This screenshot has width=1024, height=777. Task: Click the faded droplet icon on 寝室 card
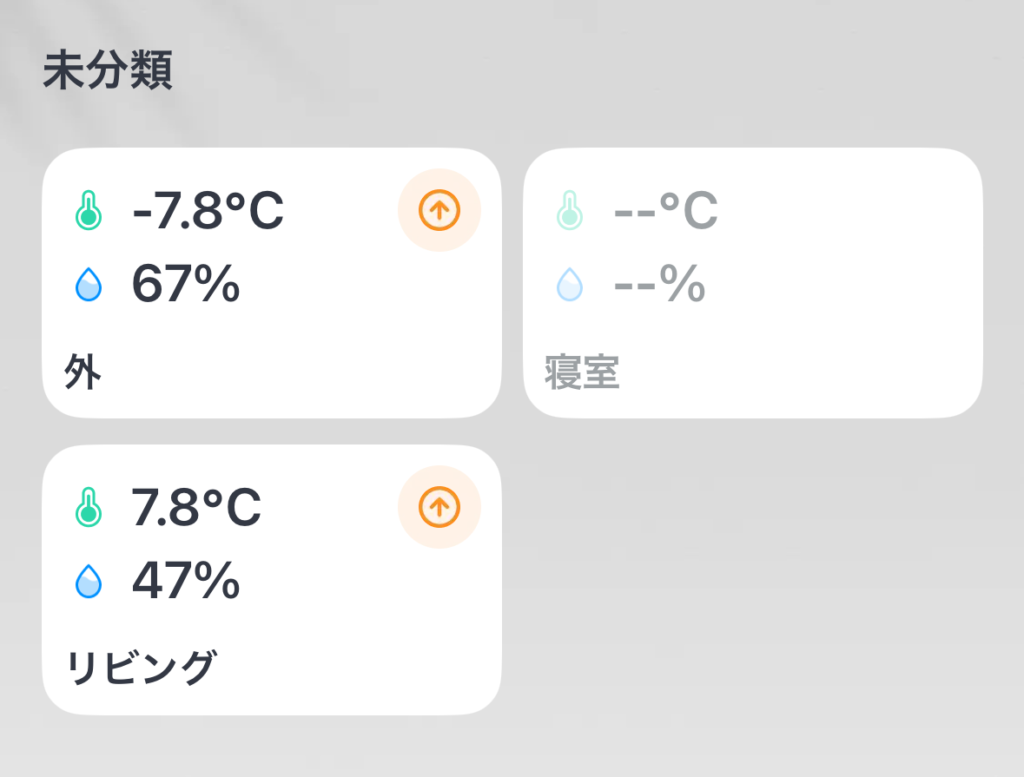click(569, 286)
